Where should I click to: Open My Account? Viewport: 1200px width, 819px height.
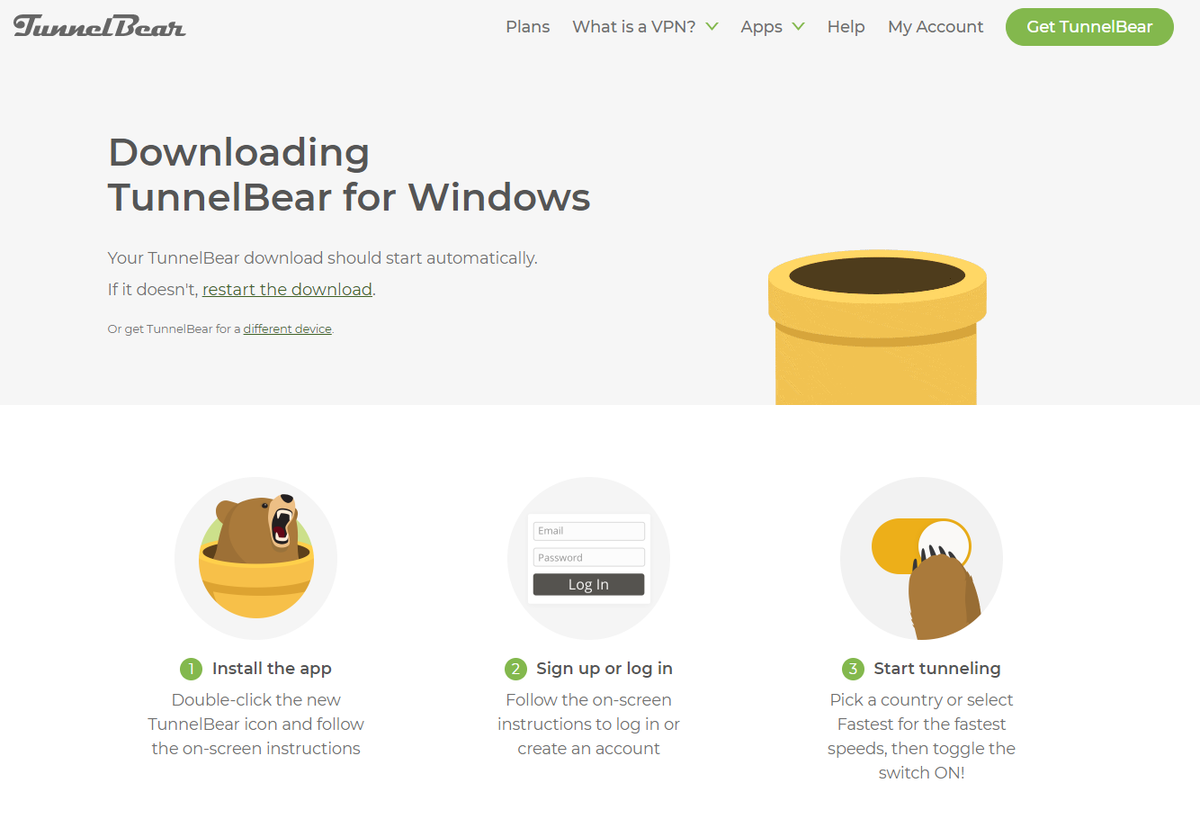coord(936,27)
